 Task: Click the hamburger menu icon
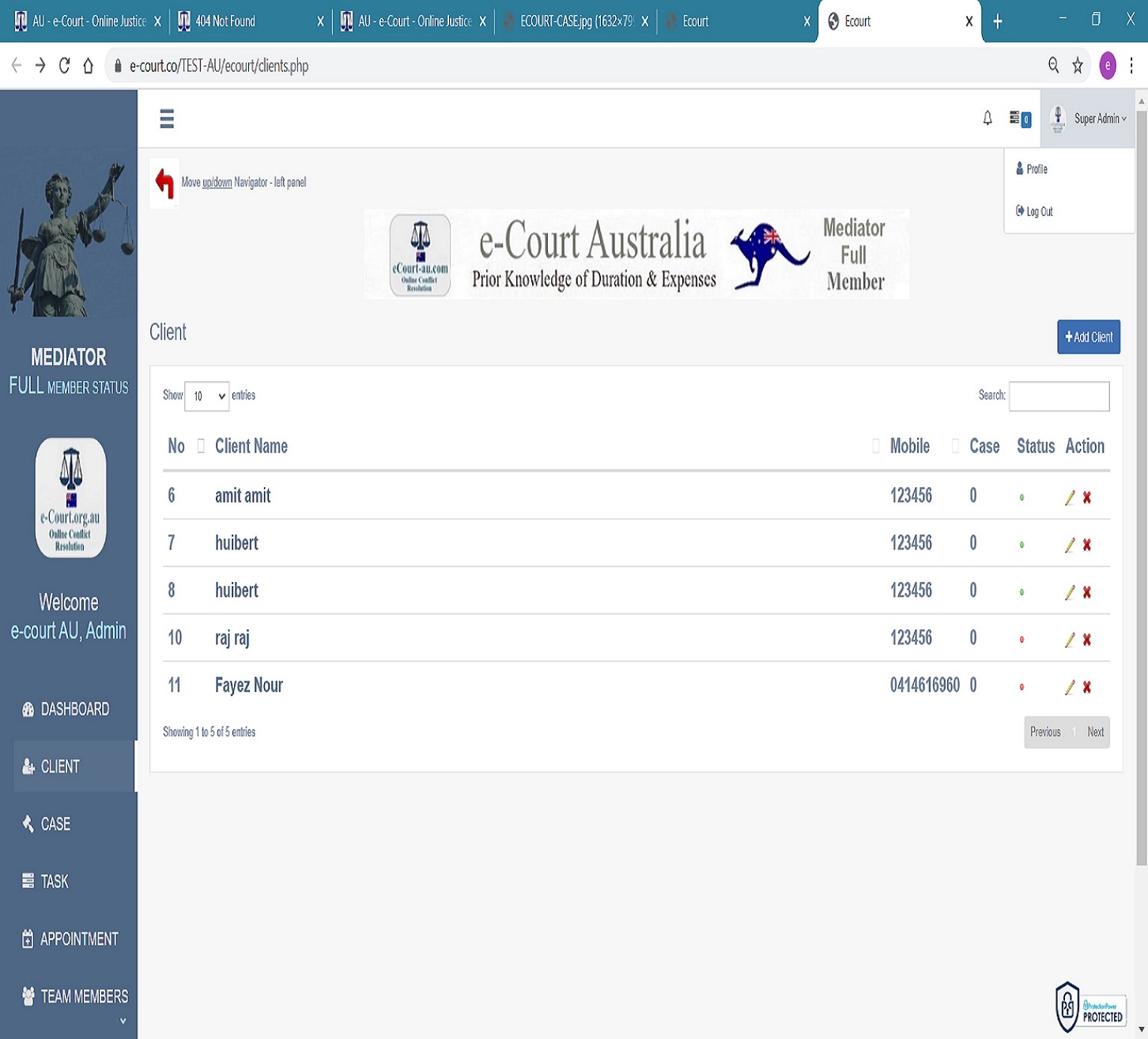click(166, 119)
